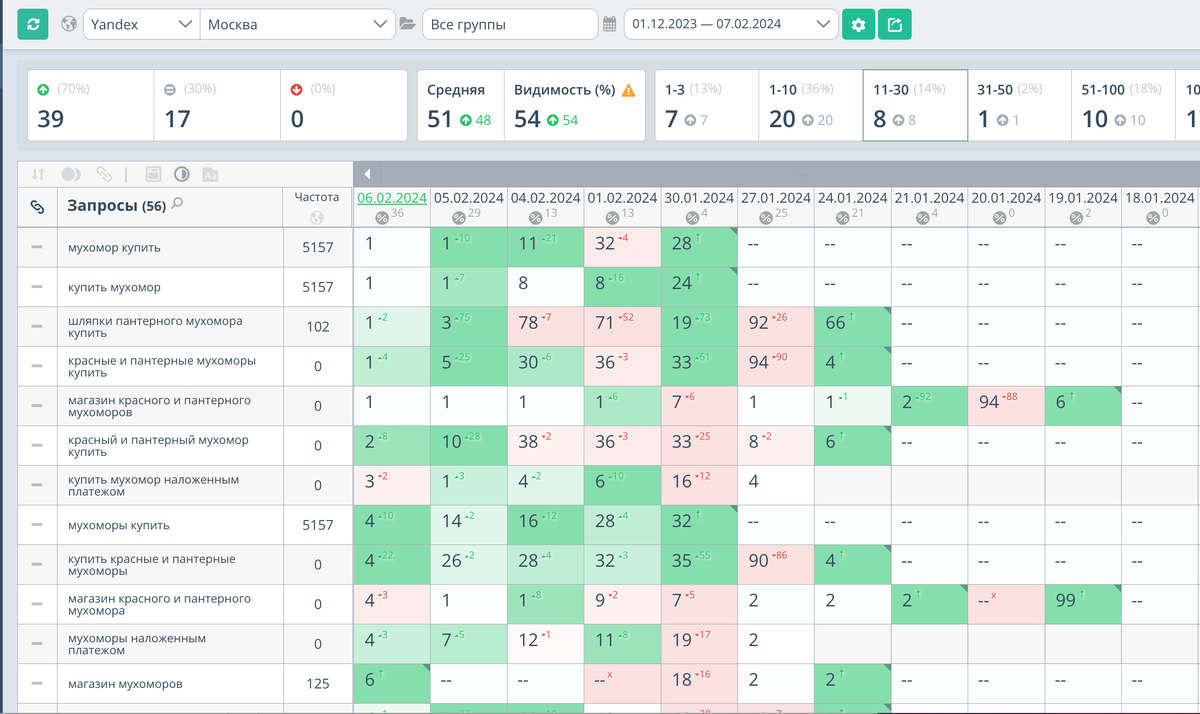Click position cell 26 under 05.02.2024

[469, 564]
